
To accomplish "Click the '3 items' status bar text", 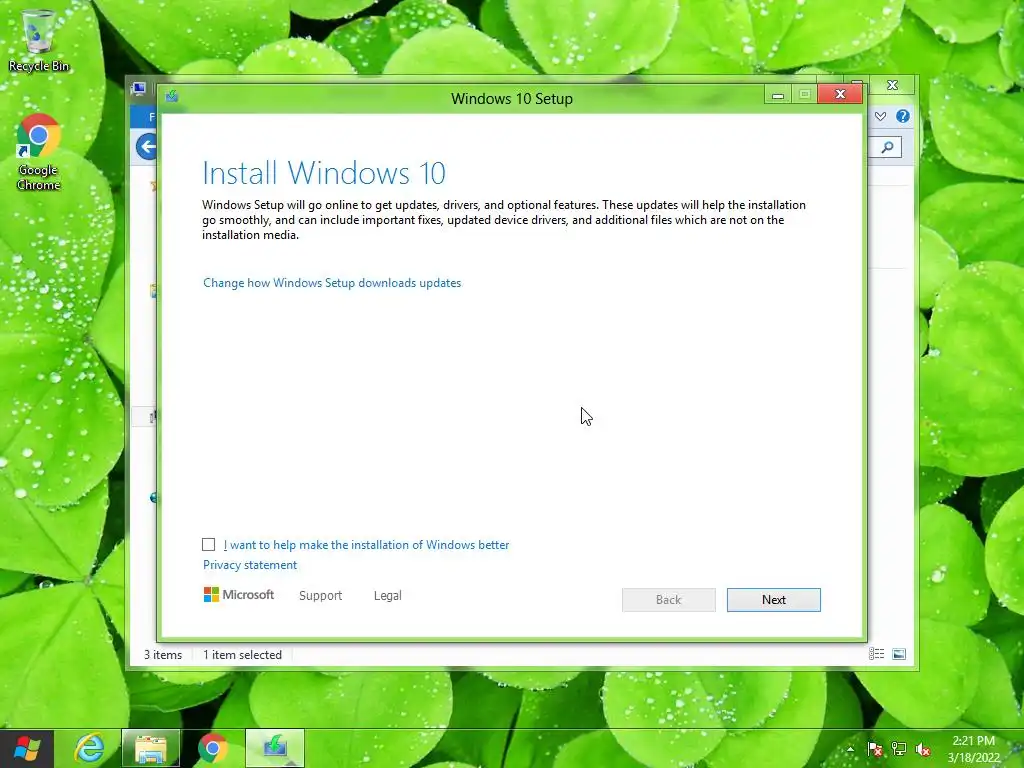I will (163, 654).
